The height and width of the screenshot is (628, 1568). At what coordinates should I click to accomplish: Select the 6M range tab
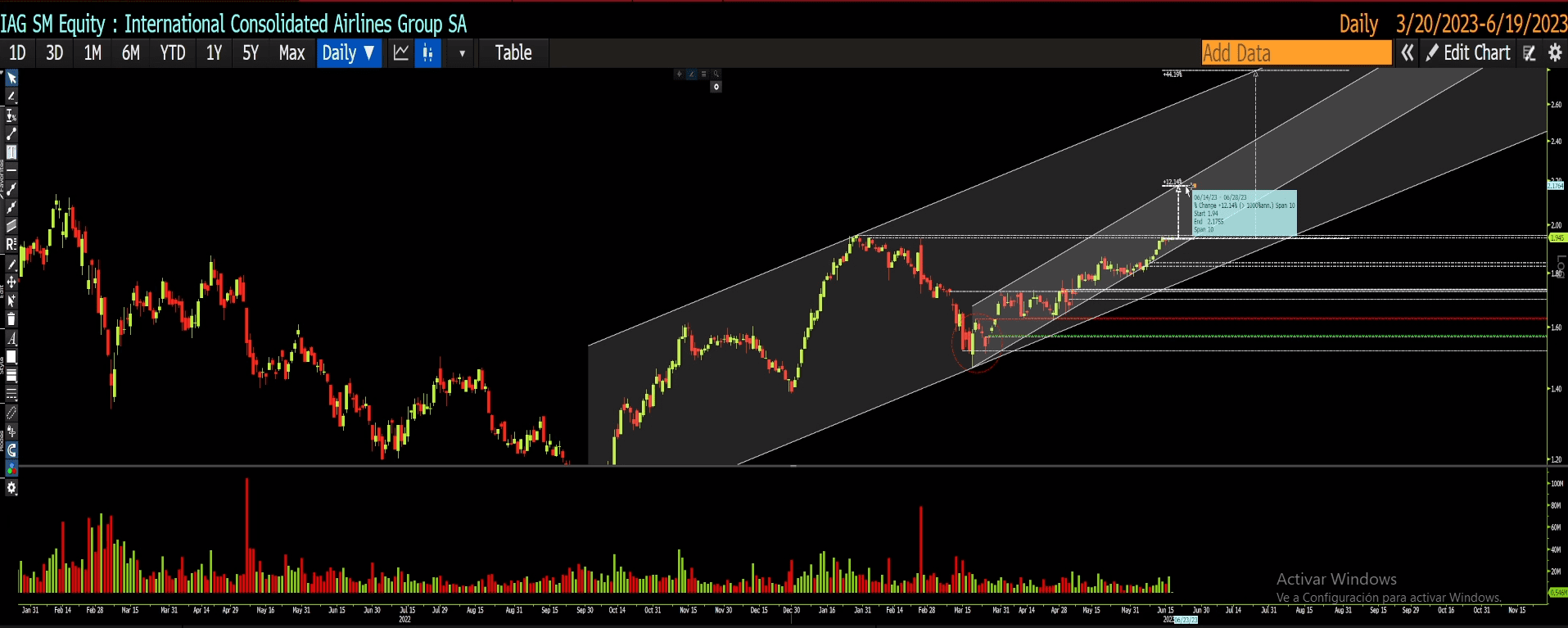(131, 53)
